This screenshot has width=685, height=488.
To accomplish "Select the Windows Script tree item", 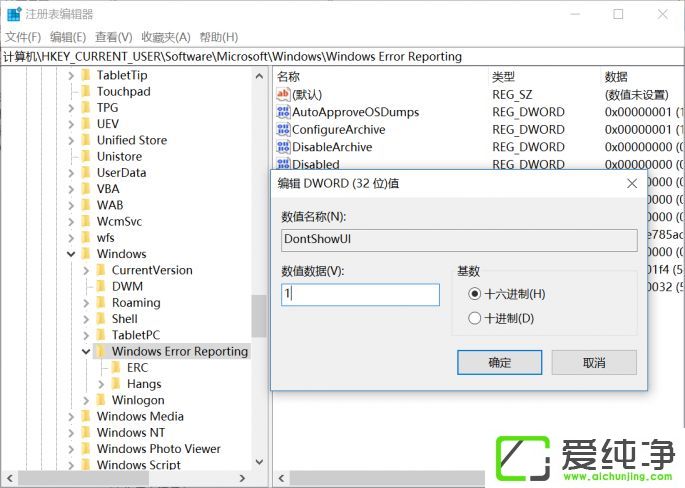I will point(138,465).
